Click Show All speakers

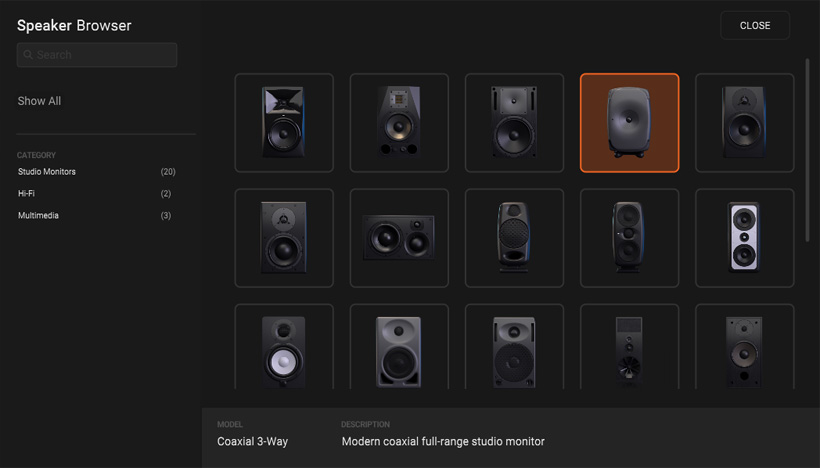(39, 101)
